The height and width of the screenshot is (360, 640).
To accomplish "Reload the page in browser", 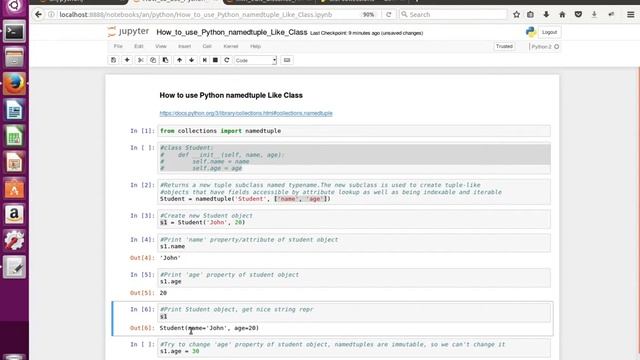I will tap(389, 14).
